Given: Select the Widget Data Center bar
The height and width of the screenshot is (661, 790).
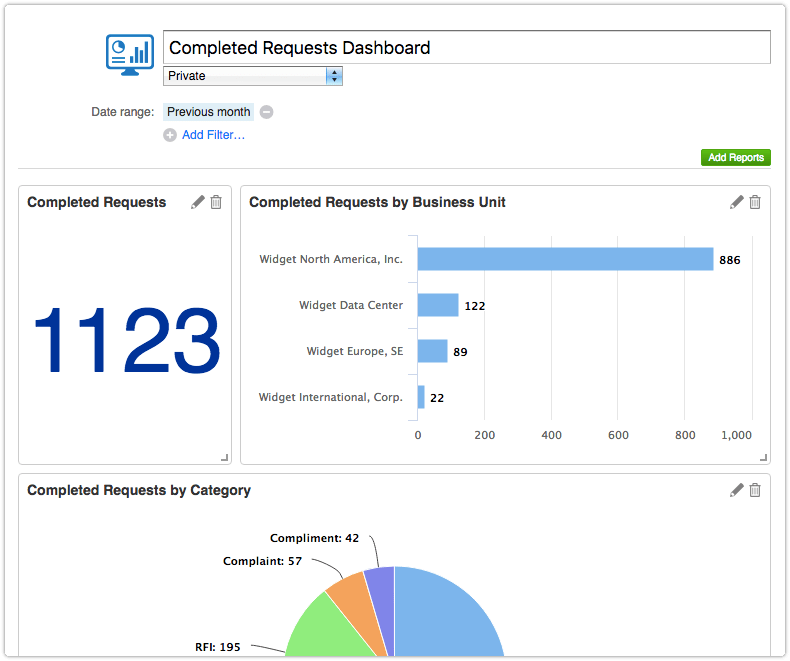Looking at the screenshot, I should 438,305.
